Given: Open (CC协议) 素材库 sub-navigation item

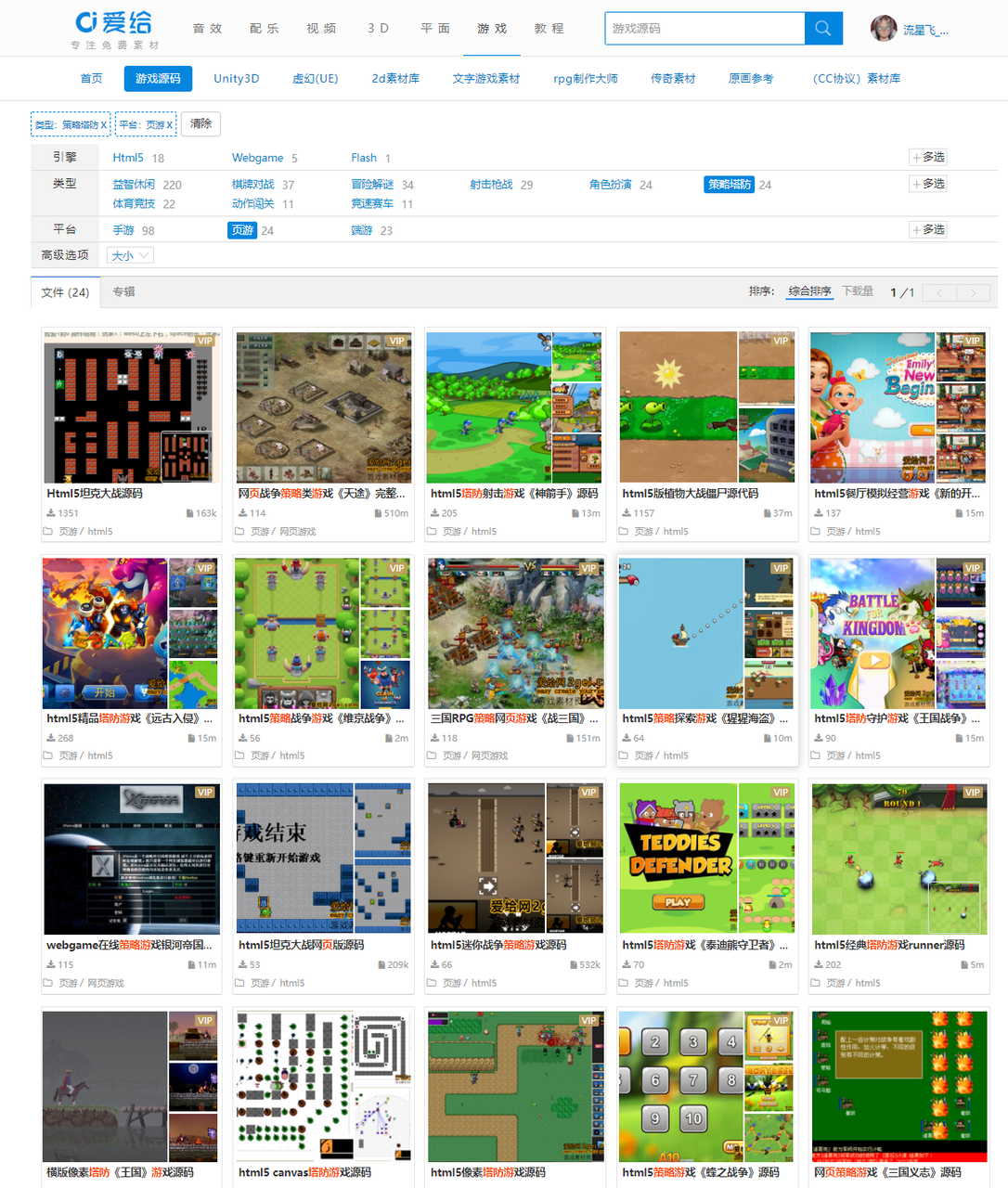Looking at the screenshot, I should pos(856,79).
